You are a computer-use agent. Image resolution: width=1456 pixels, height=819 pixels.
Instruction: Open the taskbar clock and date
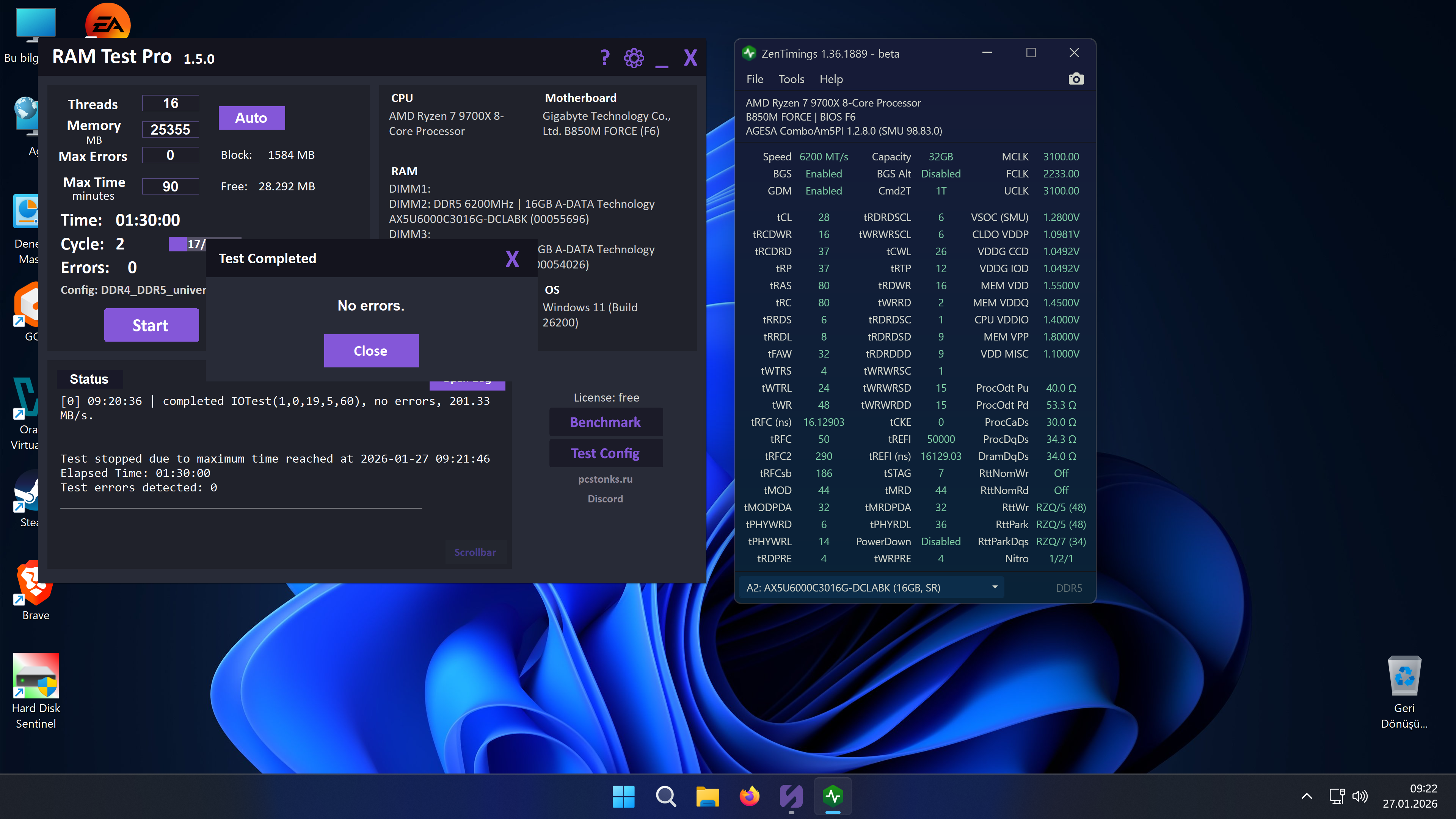pos(1410,796)
